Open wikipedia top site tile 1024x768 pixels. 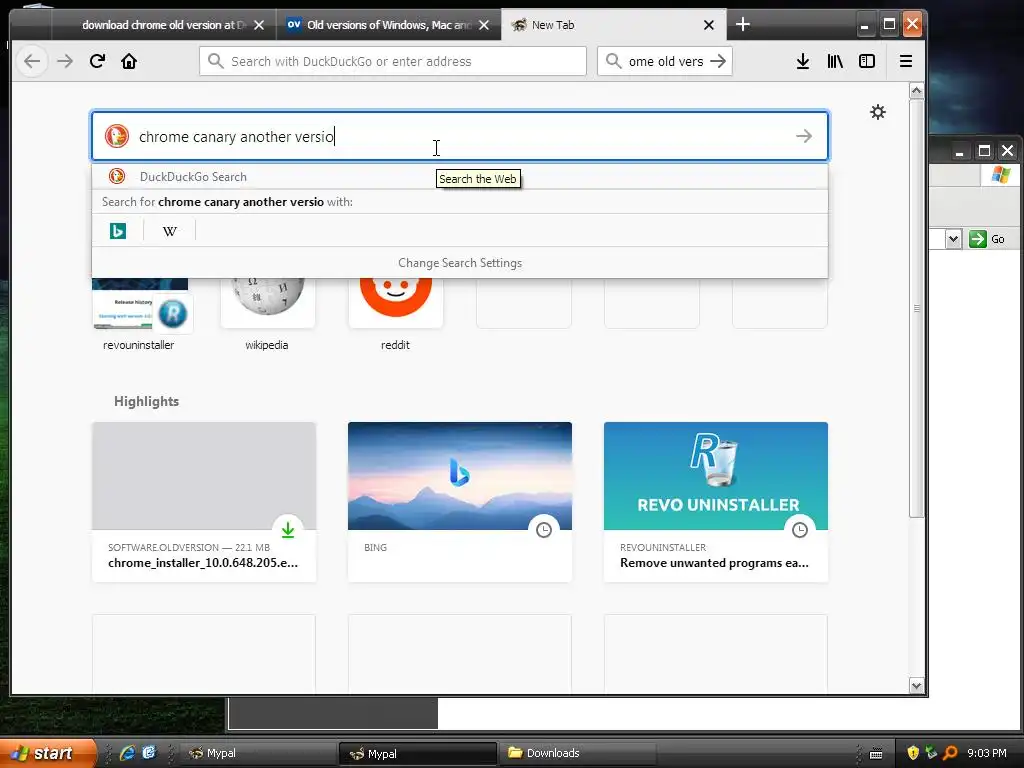click(267, 314)
